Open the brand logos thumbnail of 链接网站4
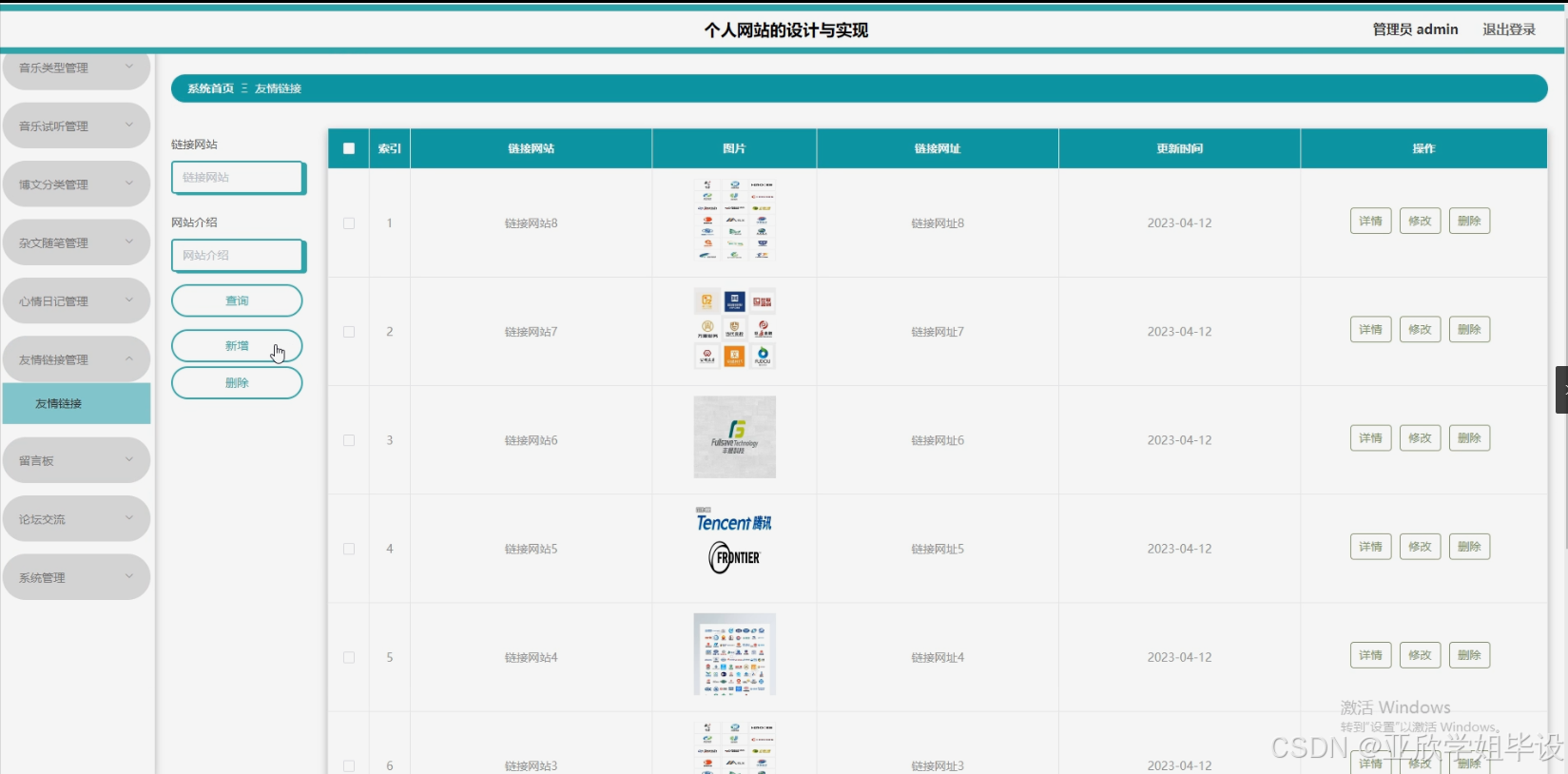Image resolution: width=1568 pixels, height=774 pixels. 735,654
